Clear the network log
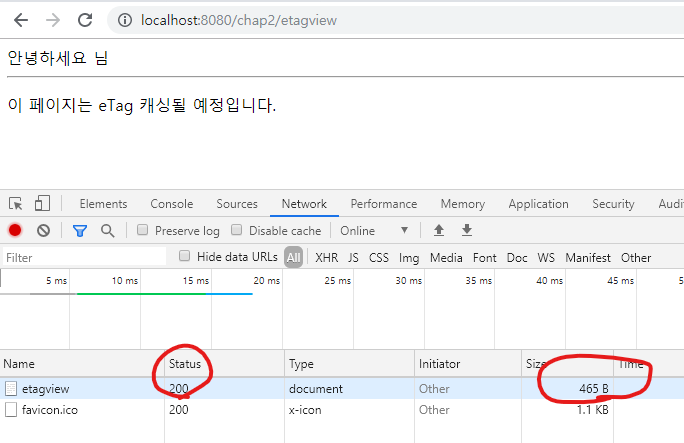This screenshot has height=443, width=684. pyautogui.click(x=43, y=230)
